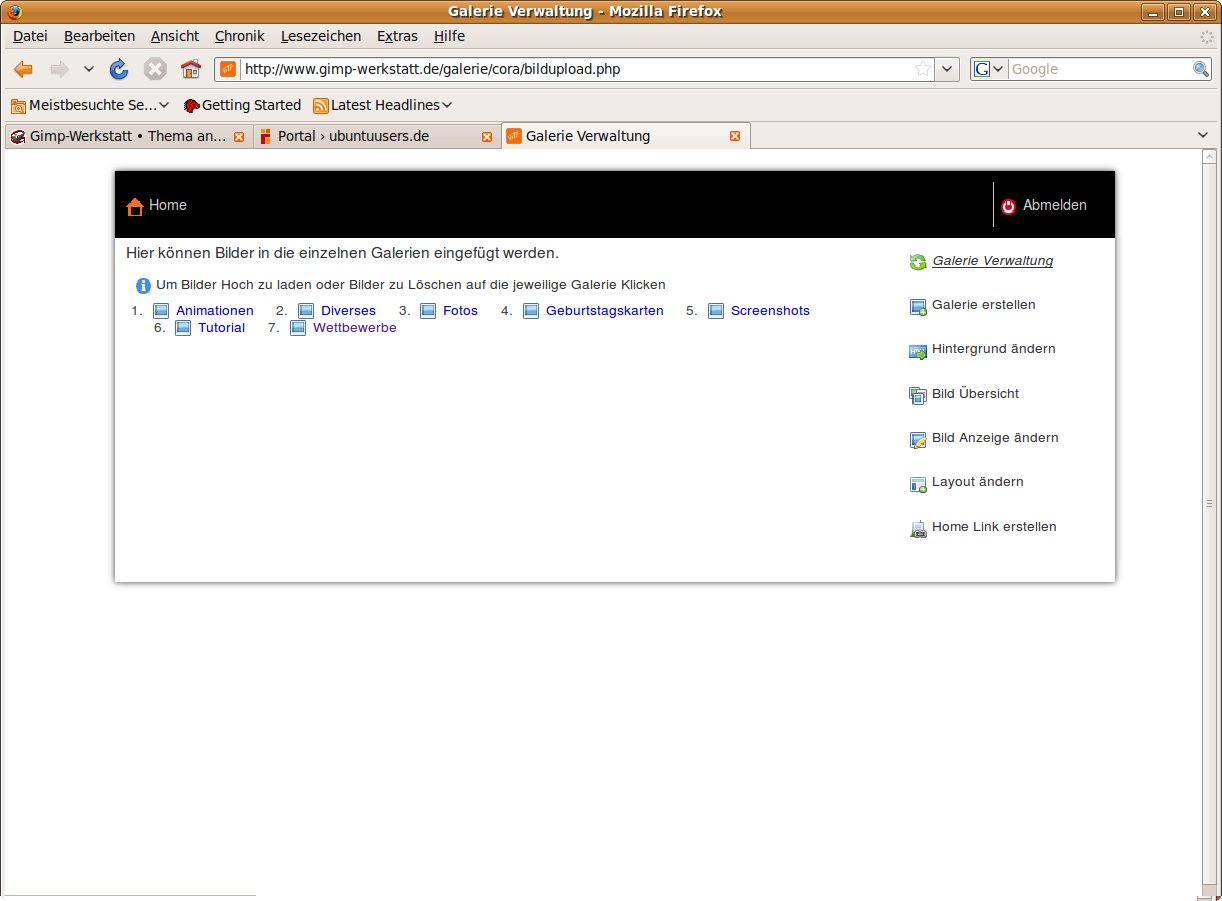Click the stop loading button
The width and height of the screenshot is (1222, 901).
tap(155, 69)
